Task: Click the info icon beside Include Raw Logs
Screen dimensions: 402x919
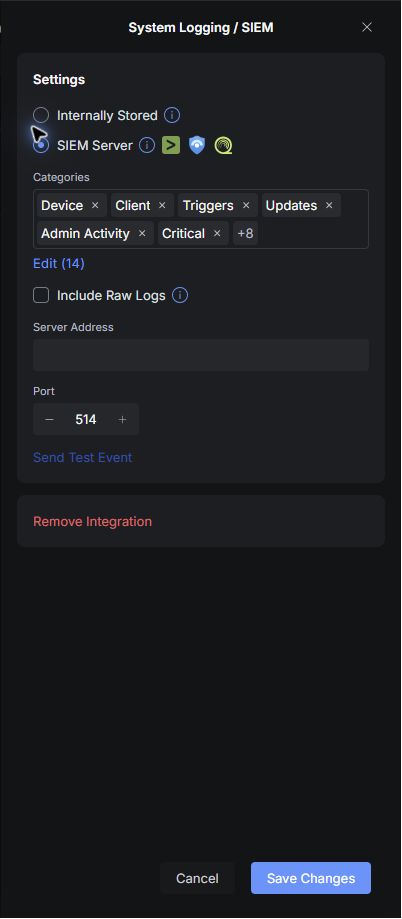Action: tap(180, 295)
